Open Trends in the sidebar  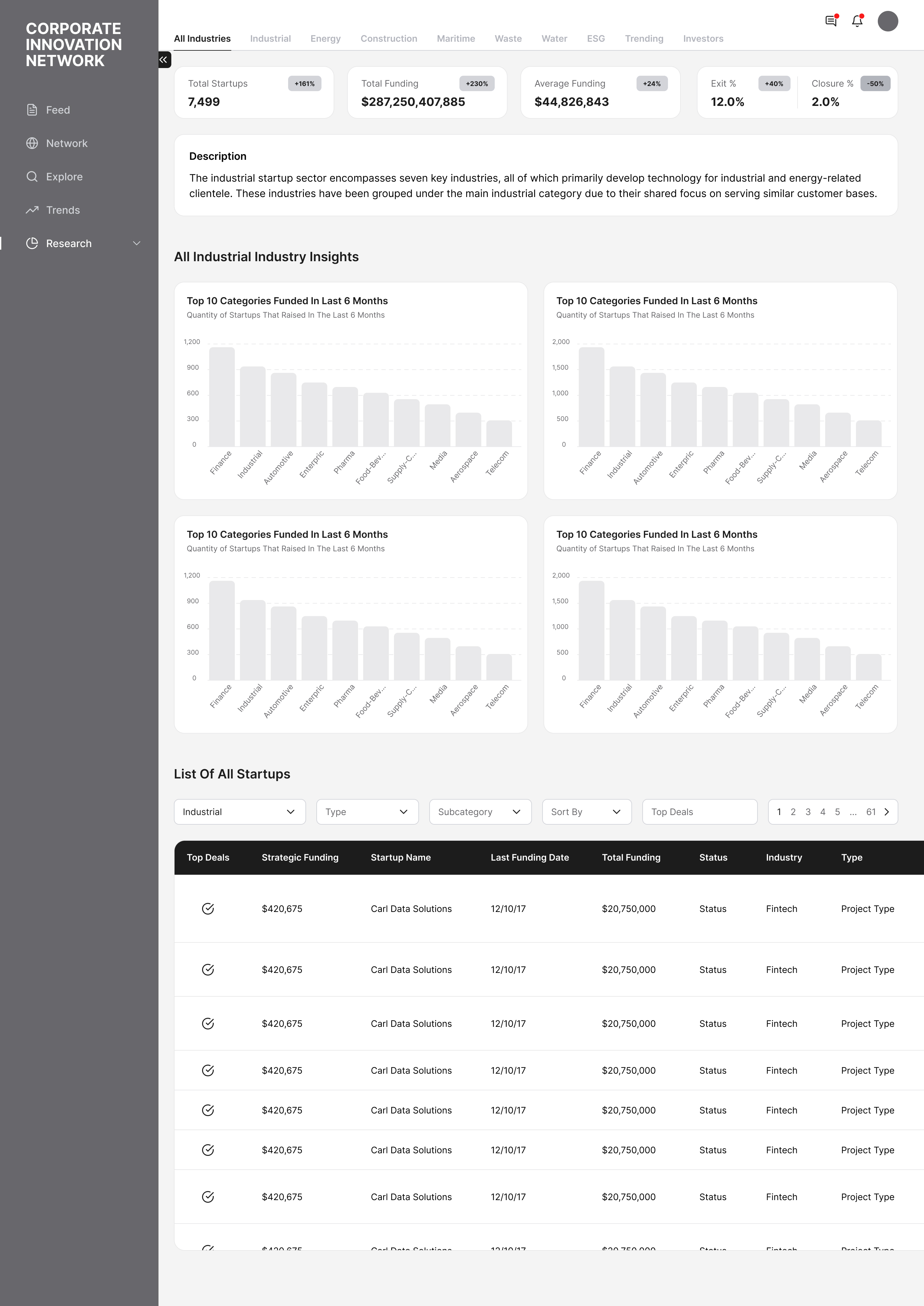[63, 210]
